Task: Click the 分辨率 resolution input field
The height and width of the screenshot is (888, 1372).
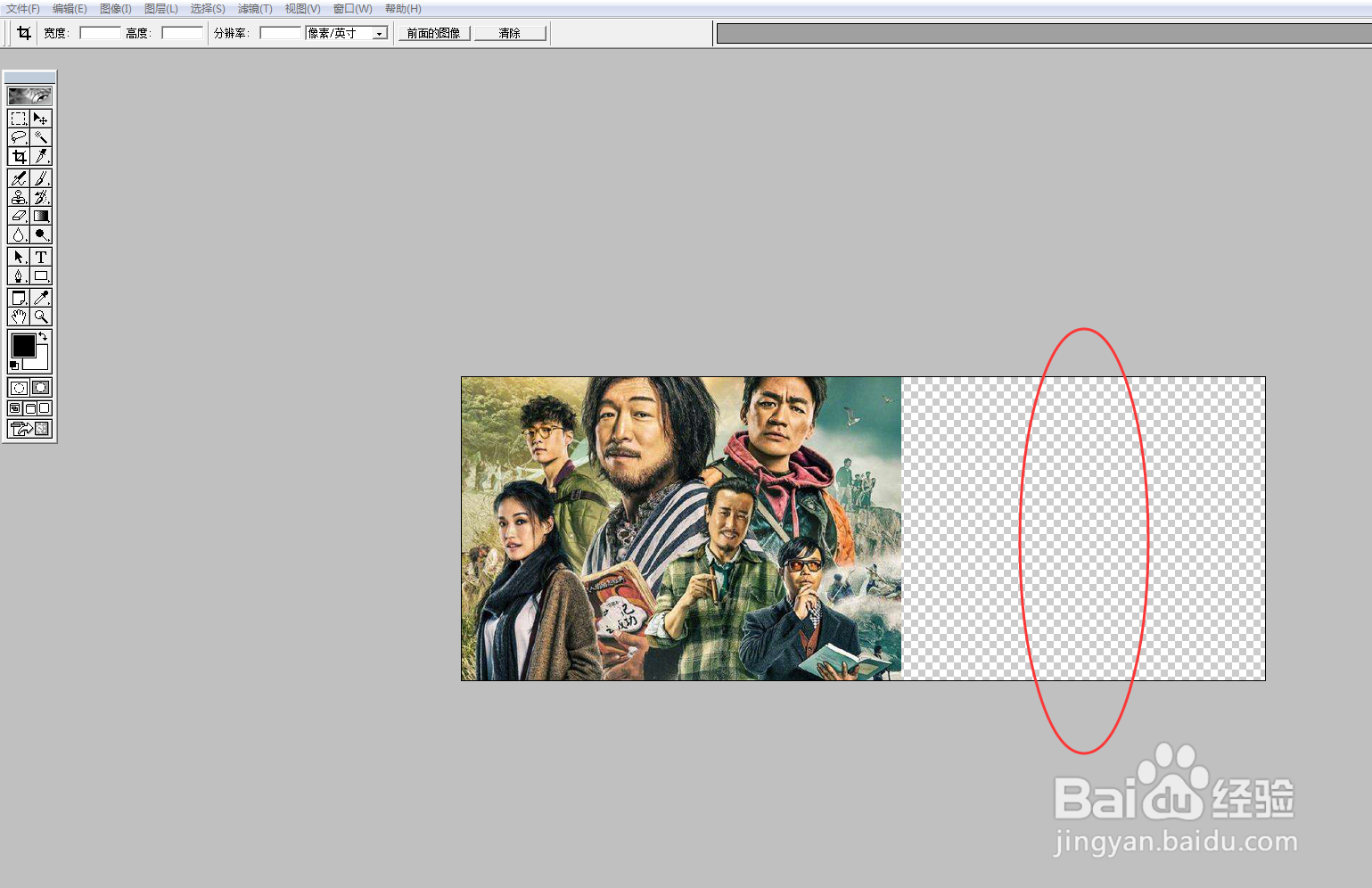Action: 280,33
